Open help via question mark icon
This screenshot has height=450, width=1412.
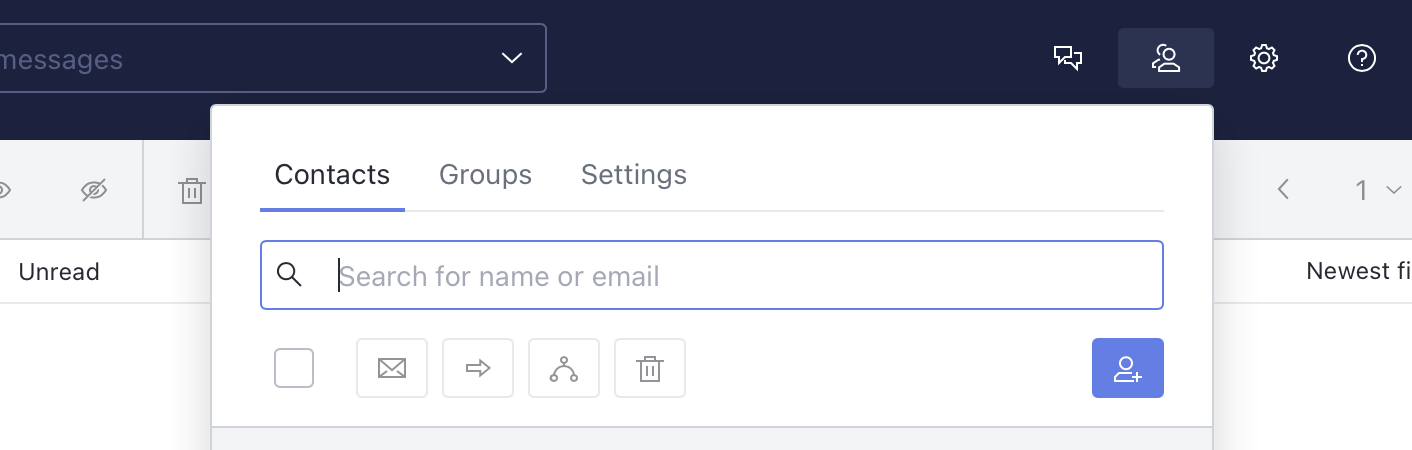(1362, 58)
